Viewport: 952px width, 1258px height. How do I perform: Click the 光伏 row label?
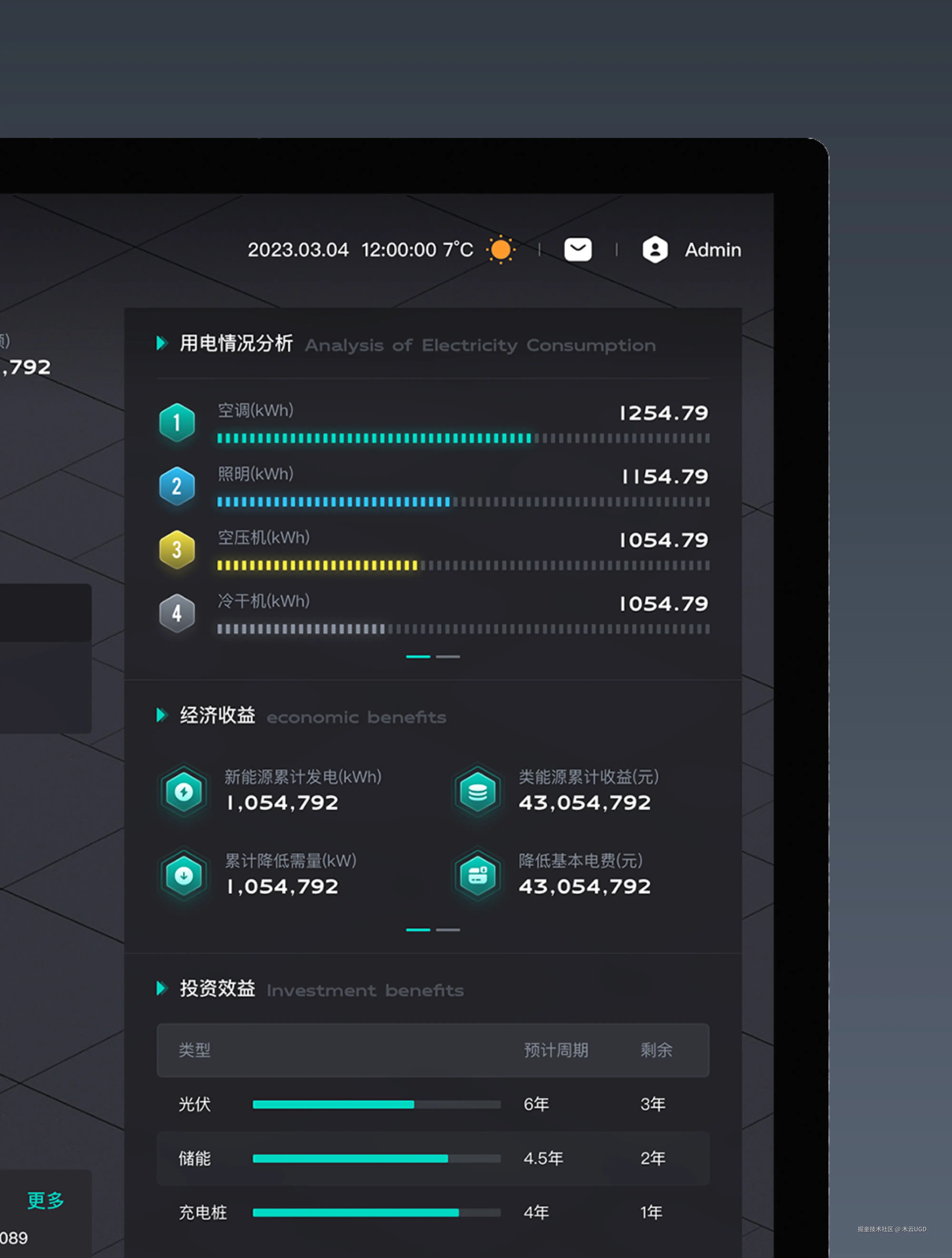pyautogui.click(x=194, y=1104)
